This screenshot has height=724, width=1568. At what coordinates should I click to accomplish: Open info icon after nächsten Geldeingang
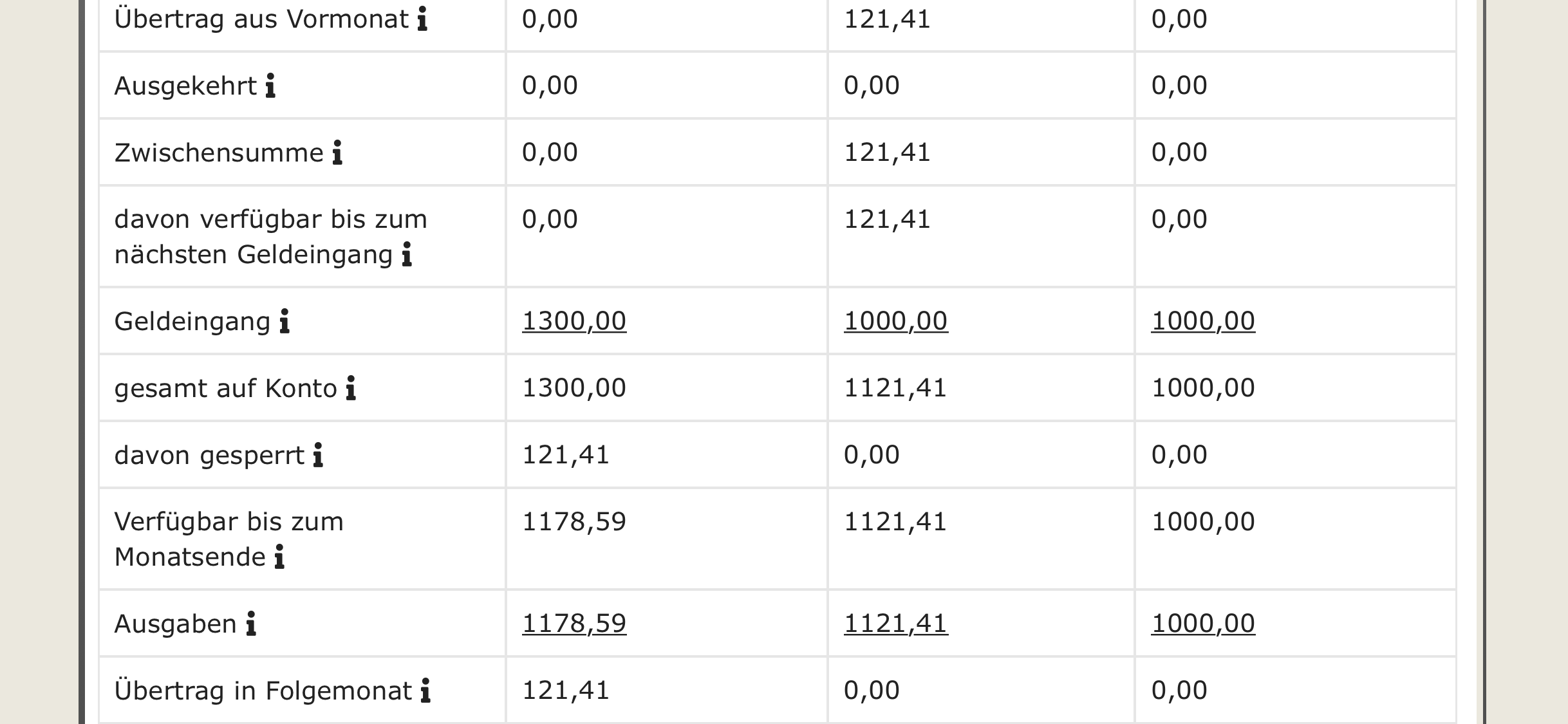407,255
